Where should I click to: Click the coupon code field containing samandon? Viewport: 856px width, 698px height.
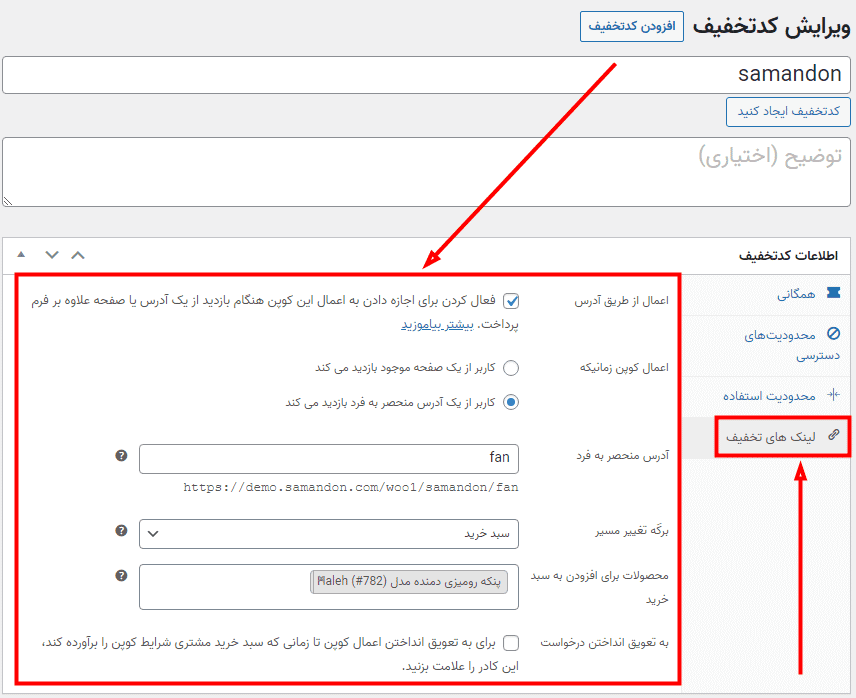(426, 75)
